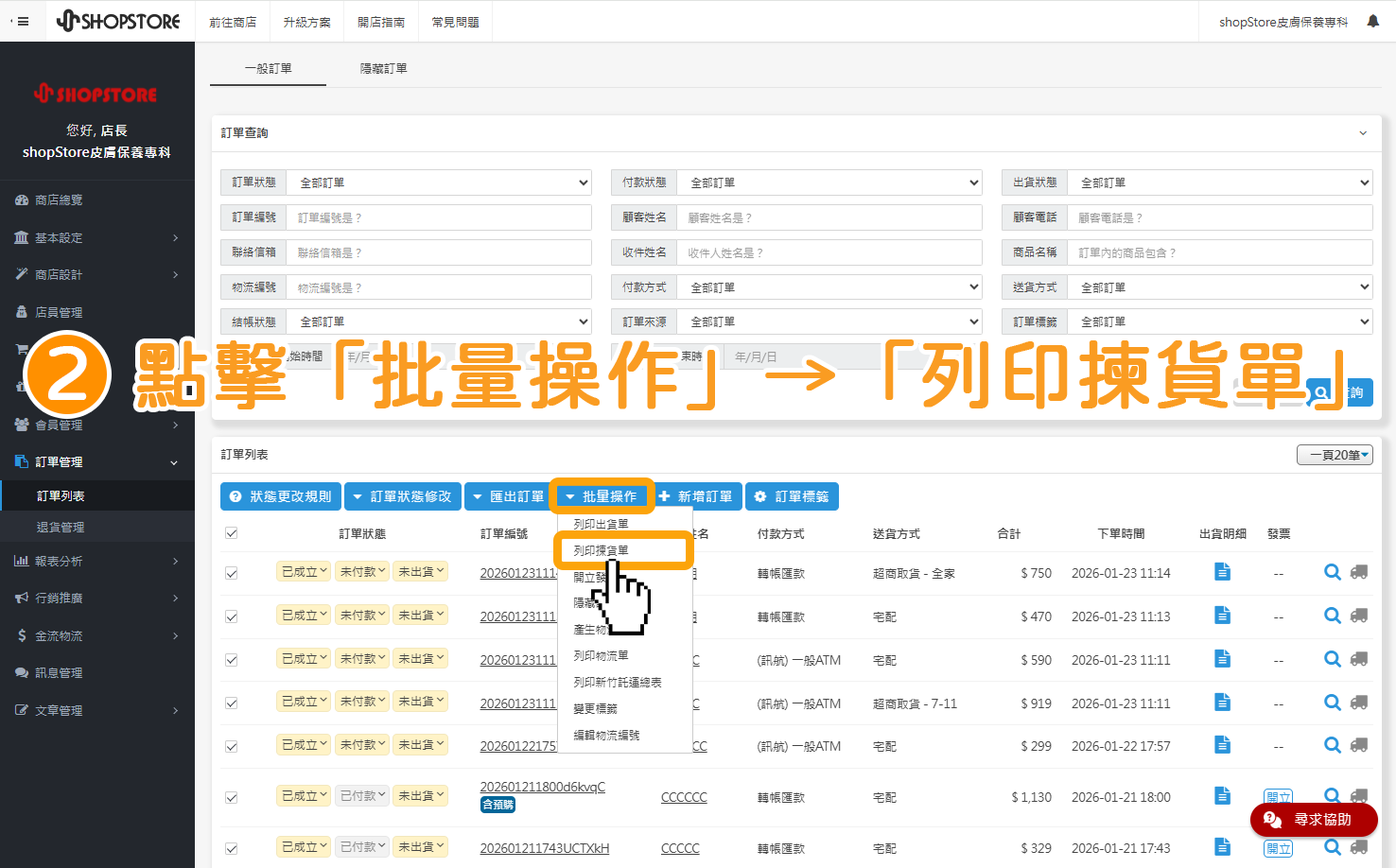The width and height of the screenshot is (1396, 868).
Task: Open the 送貨方式 dropdown
Action: (1220, 286)
